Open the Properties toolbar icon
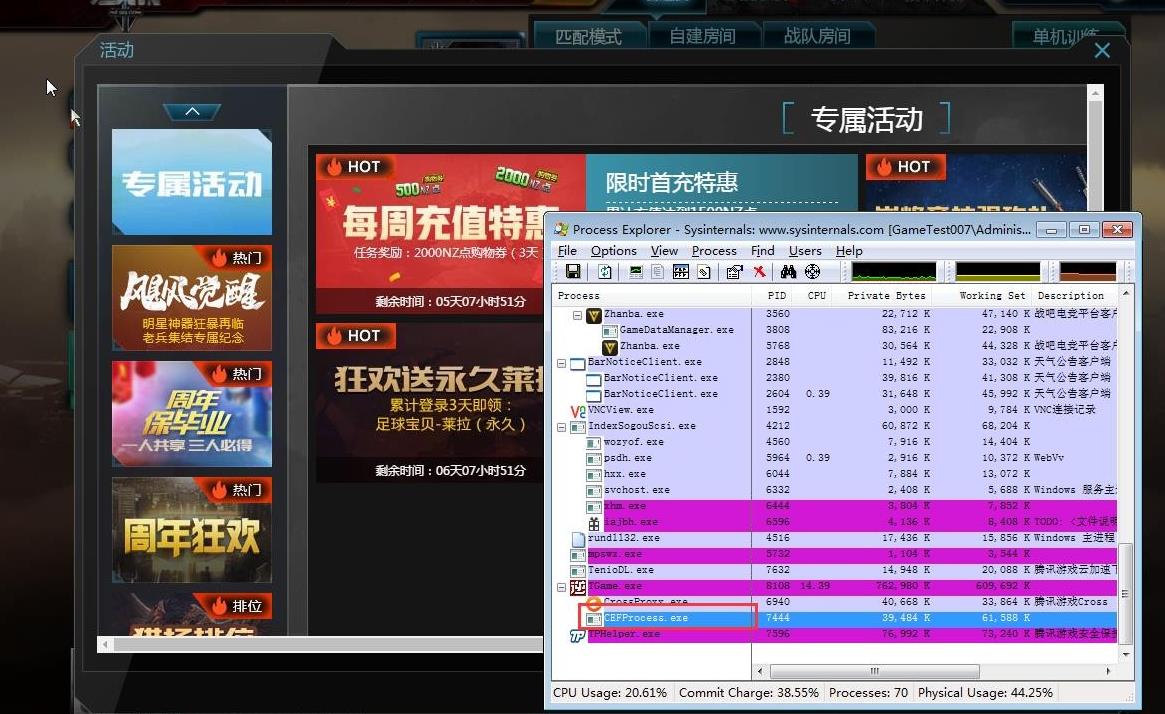 [734, 272]
